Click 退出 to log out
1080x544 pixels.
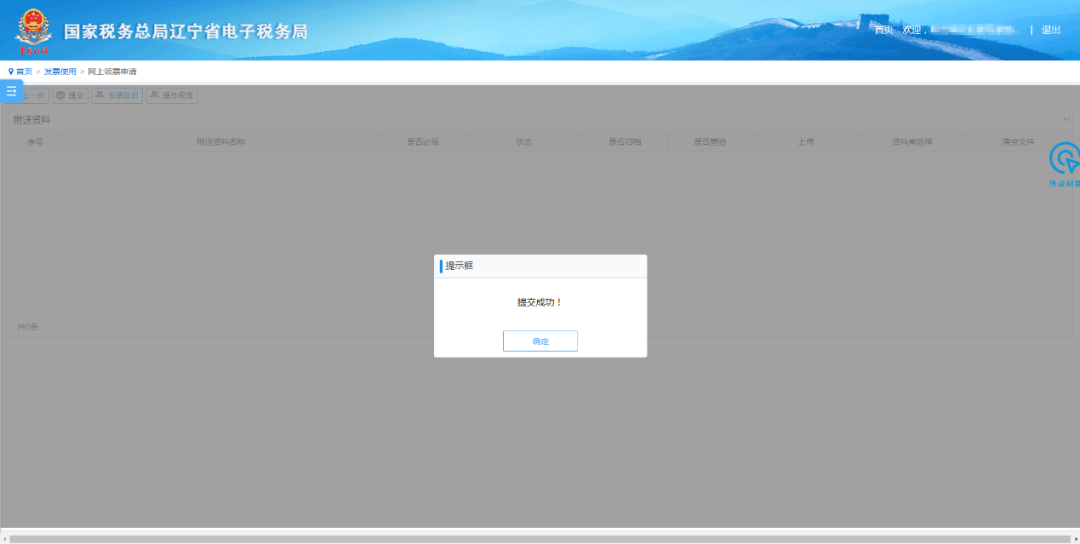tap(1051, 30)
